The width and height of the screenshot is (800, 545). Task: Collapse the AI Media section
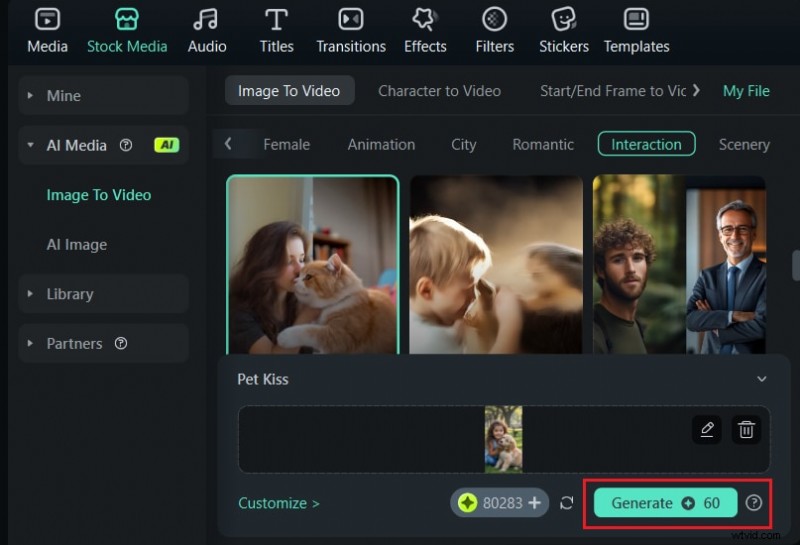click(30, 145)
